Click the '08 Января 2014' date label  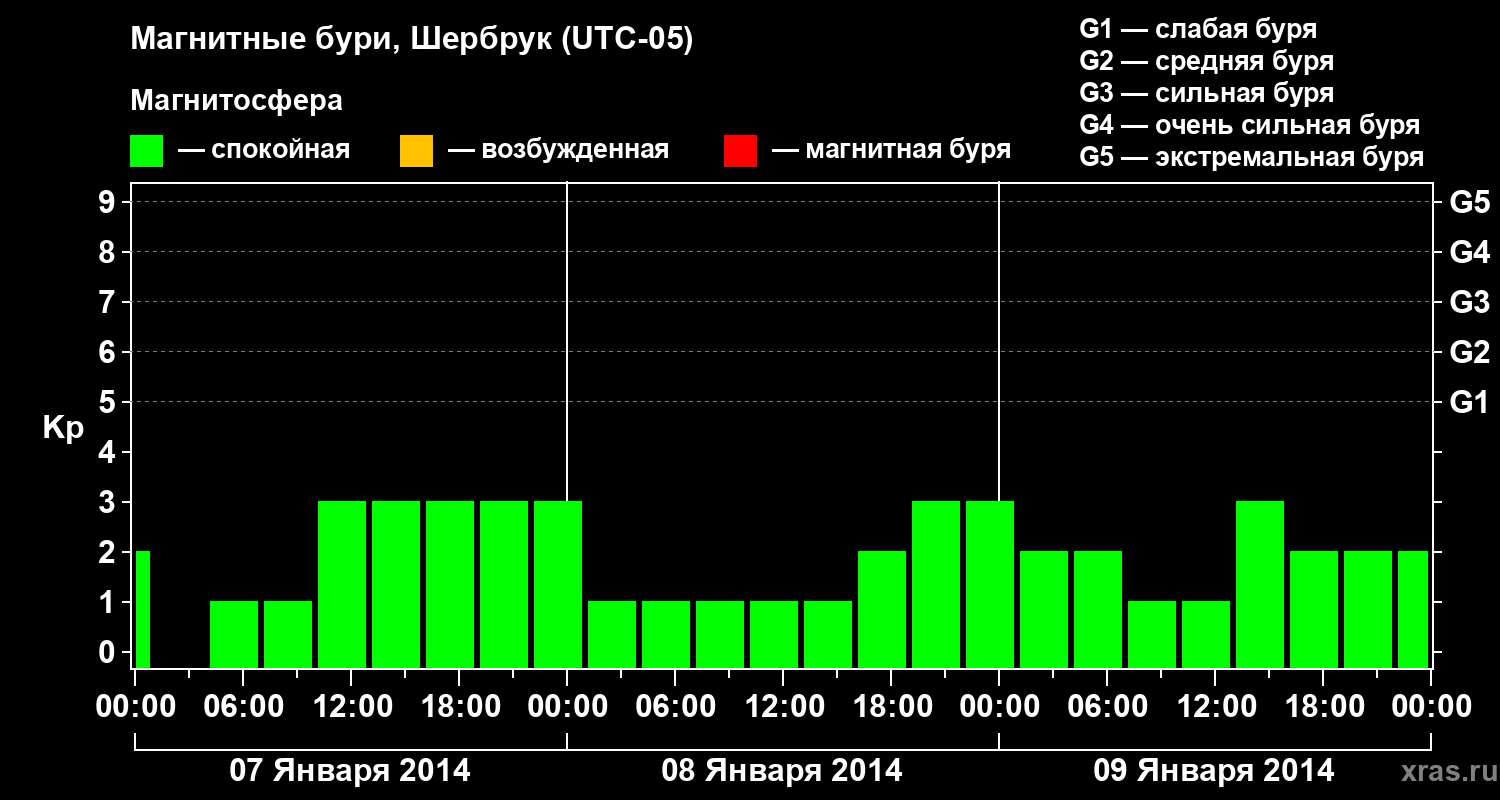pyautogui.click(x=782, y=771)
